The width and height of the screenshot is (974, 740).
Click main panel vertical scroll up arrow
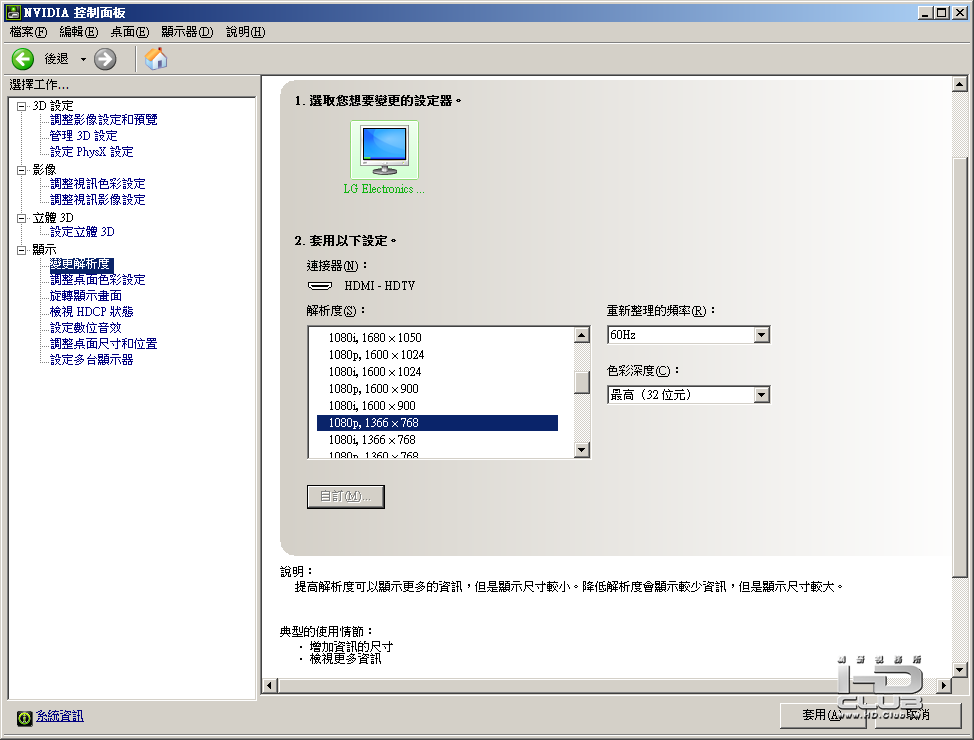[960, 85]
